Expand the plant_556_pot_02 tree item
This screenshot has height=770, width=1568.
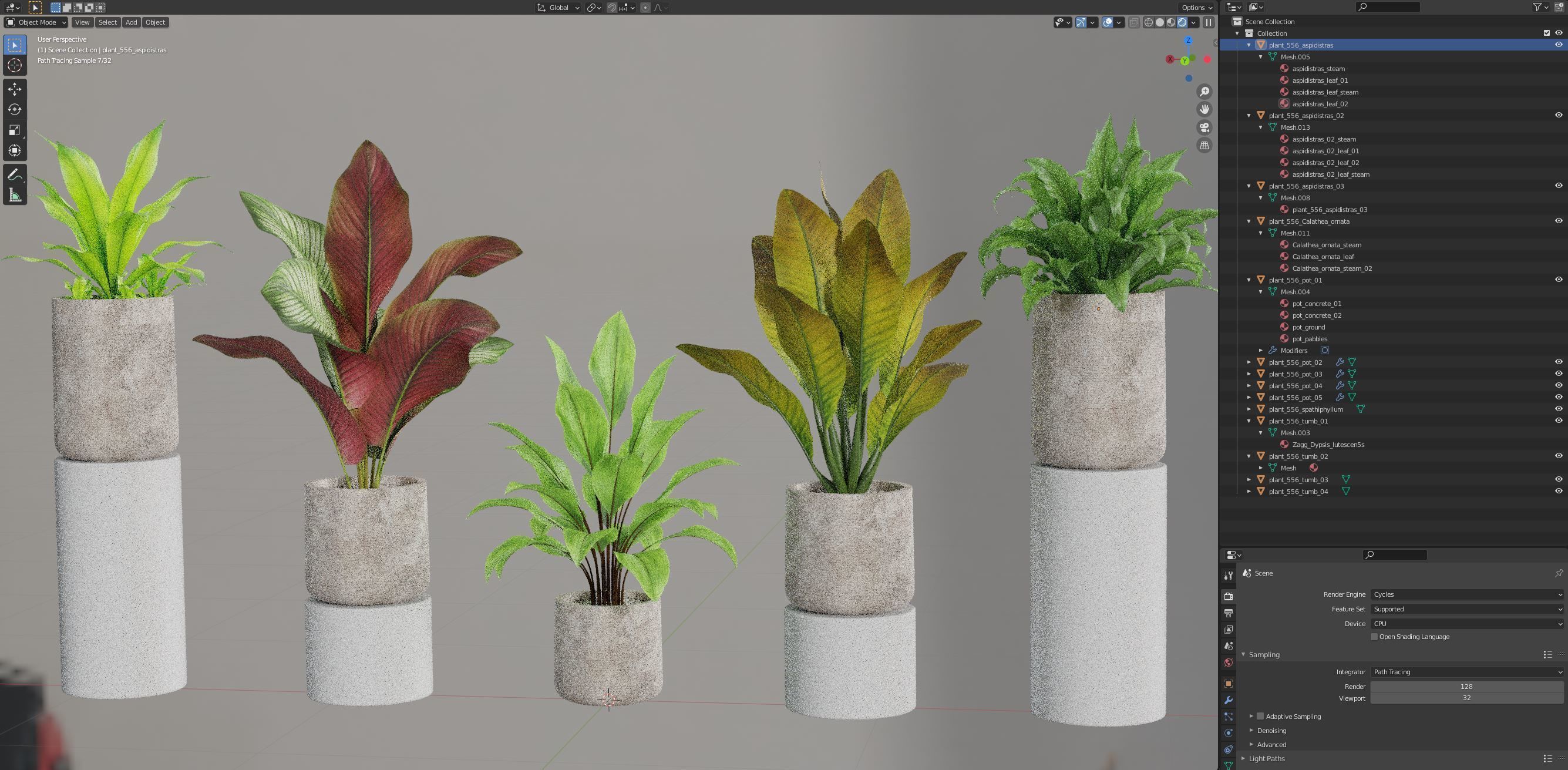(x=1249, y=362)
